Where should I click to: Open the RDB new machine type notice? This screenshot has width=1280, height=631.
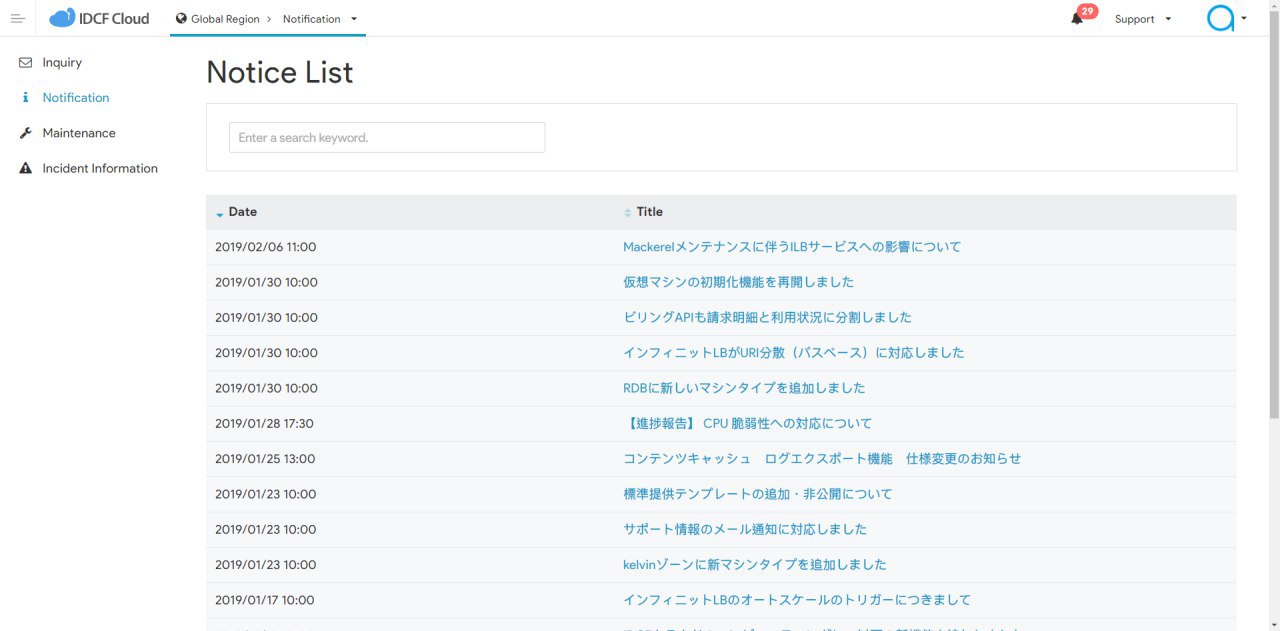(x=744, y=388)
